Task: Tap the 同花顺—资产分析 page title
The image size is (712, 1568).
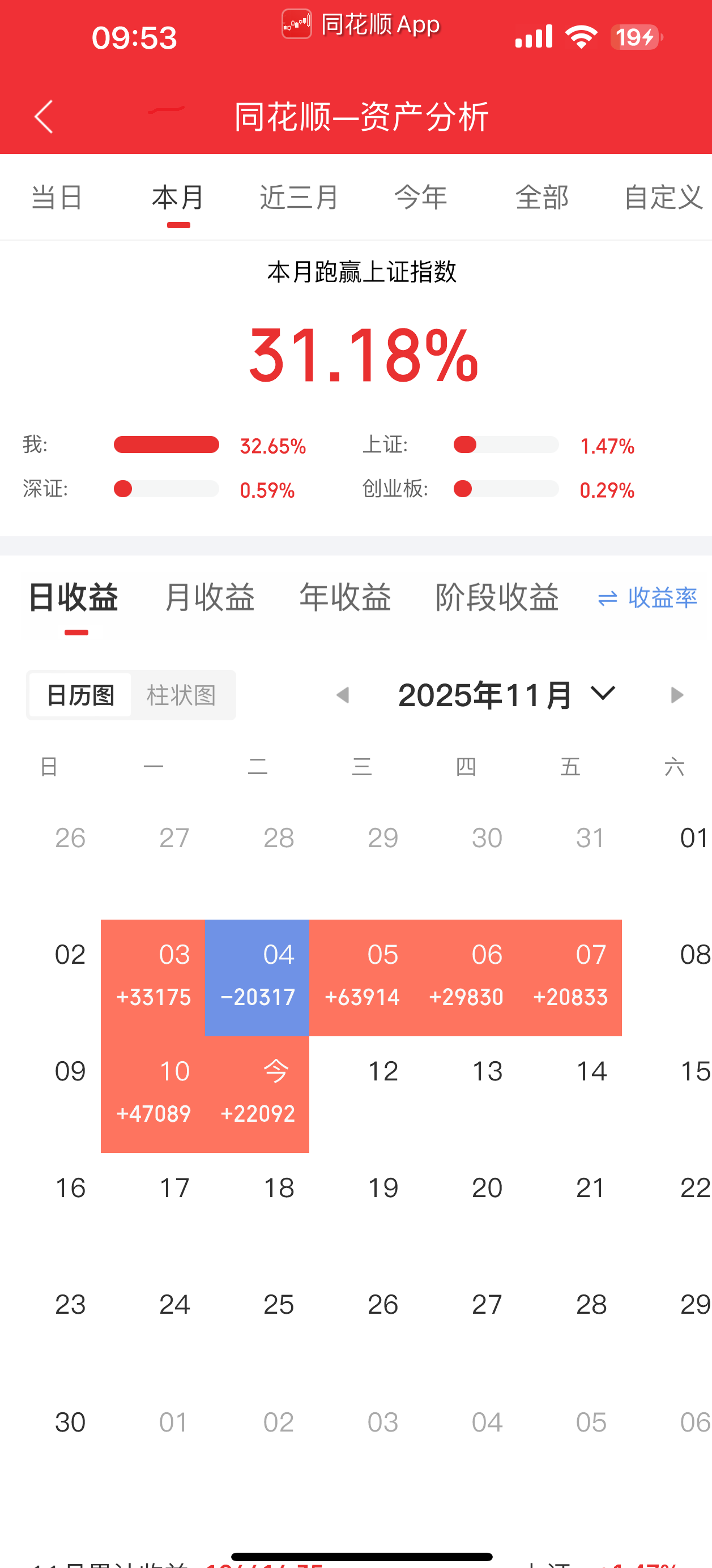Action: 362,116
